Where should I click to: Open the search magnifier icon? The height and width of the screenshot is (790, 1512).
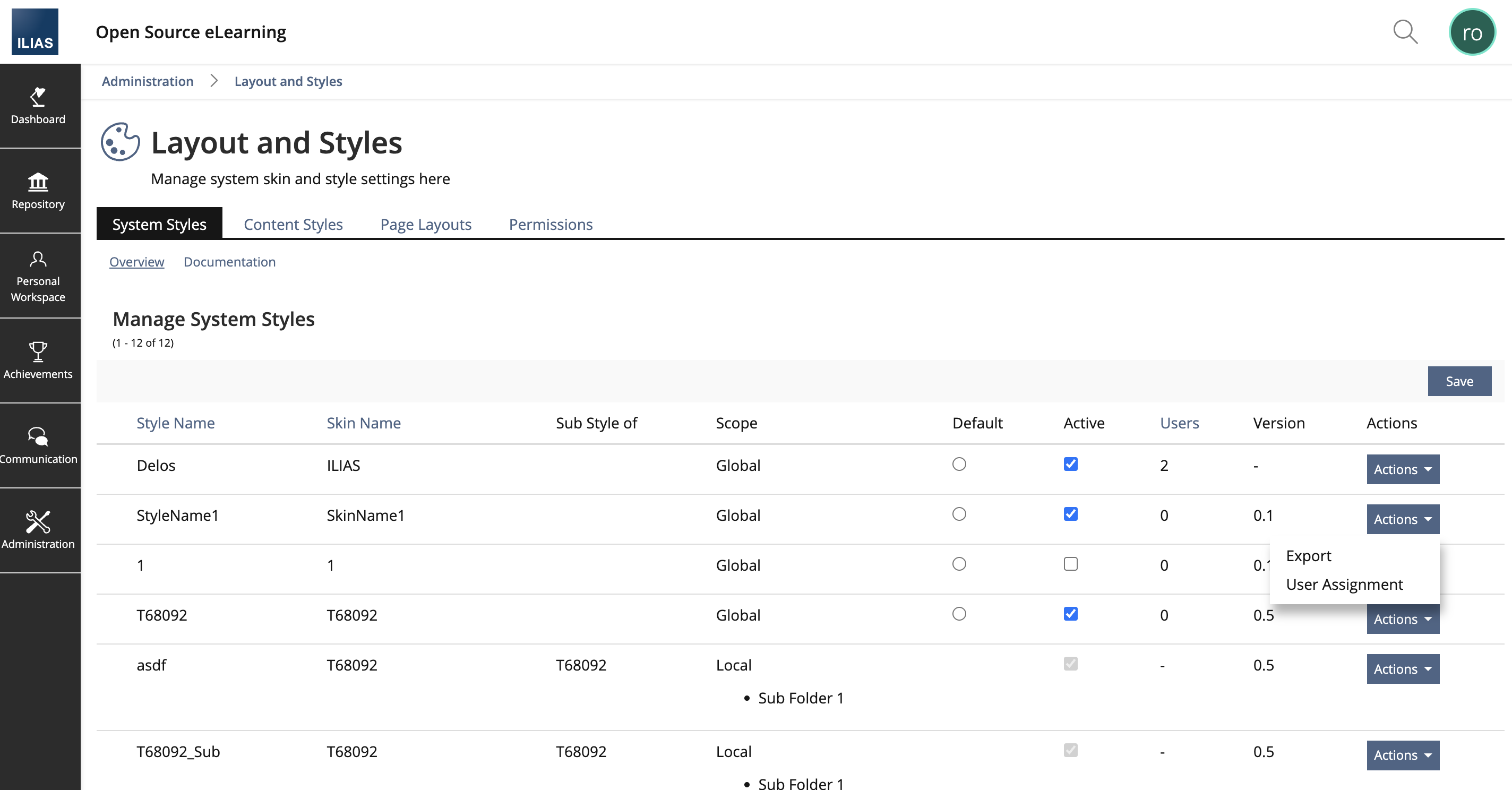pyautogui.click(x=1405, y=32)
